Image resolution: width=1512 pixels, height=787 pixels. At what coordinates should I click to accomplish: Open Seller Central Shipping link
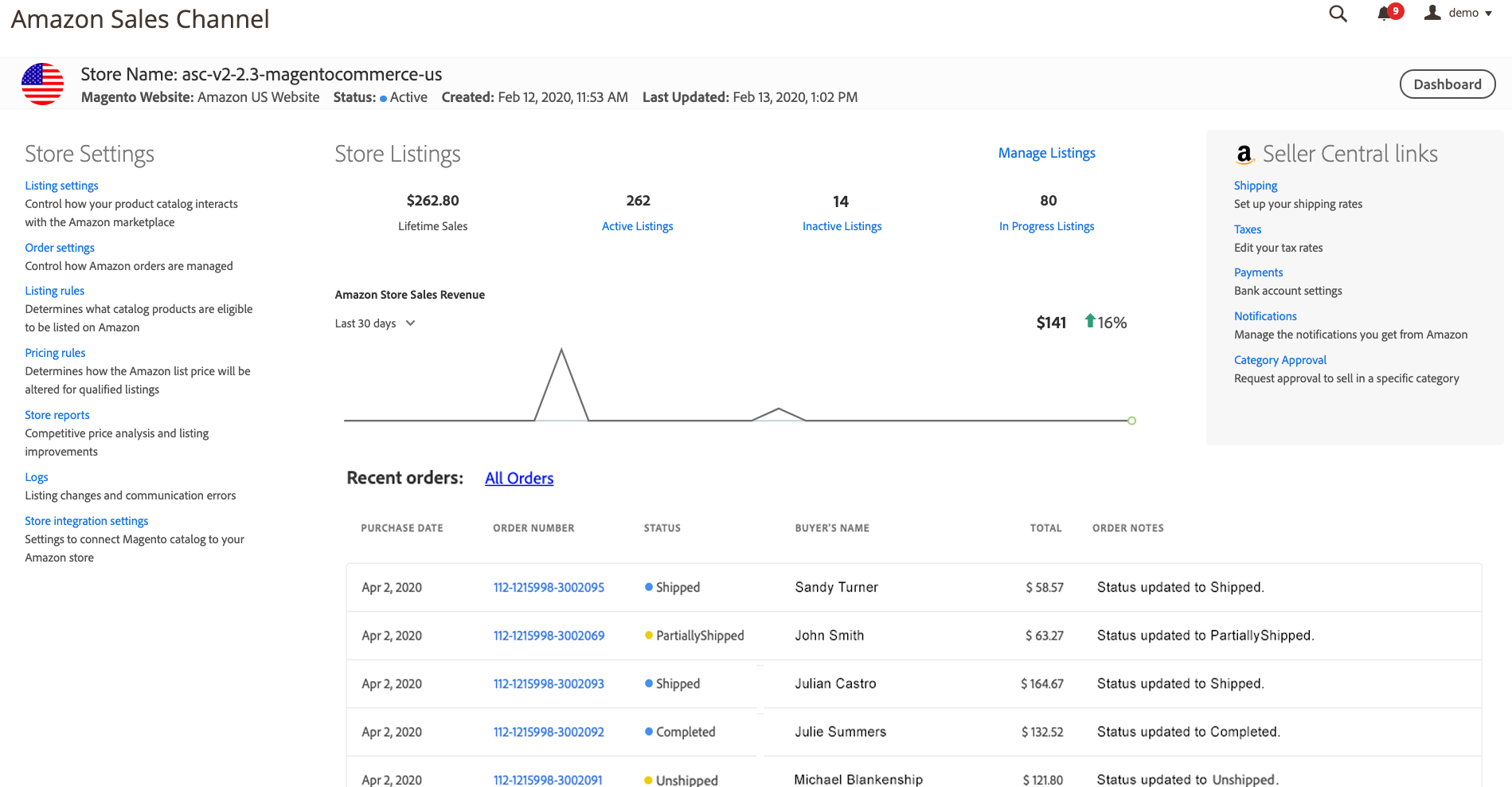point(1256,186)
